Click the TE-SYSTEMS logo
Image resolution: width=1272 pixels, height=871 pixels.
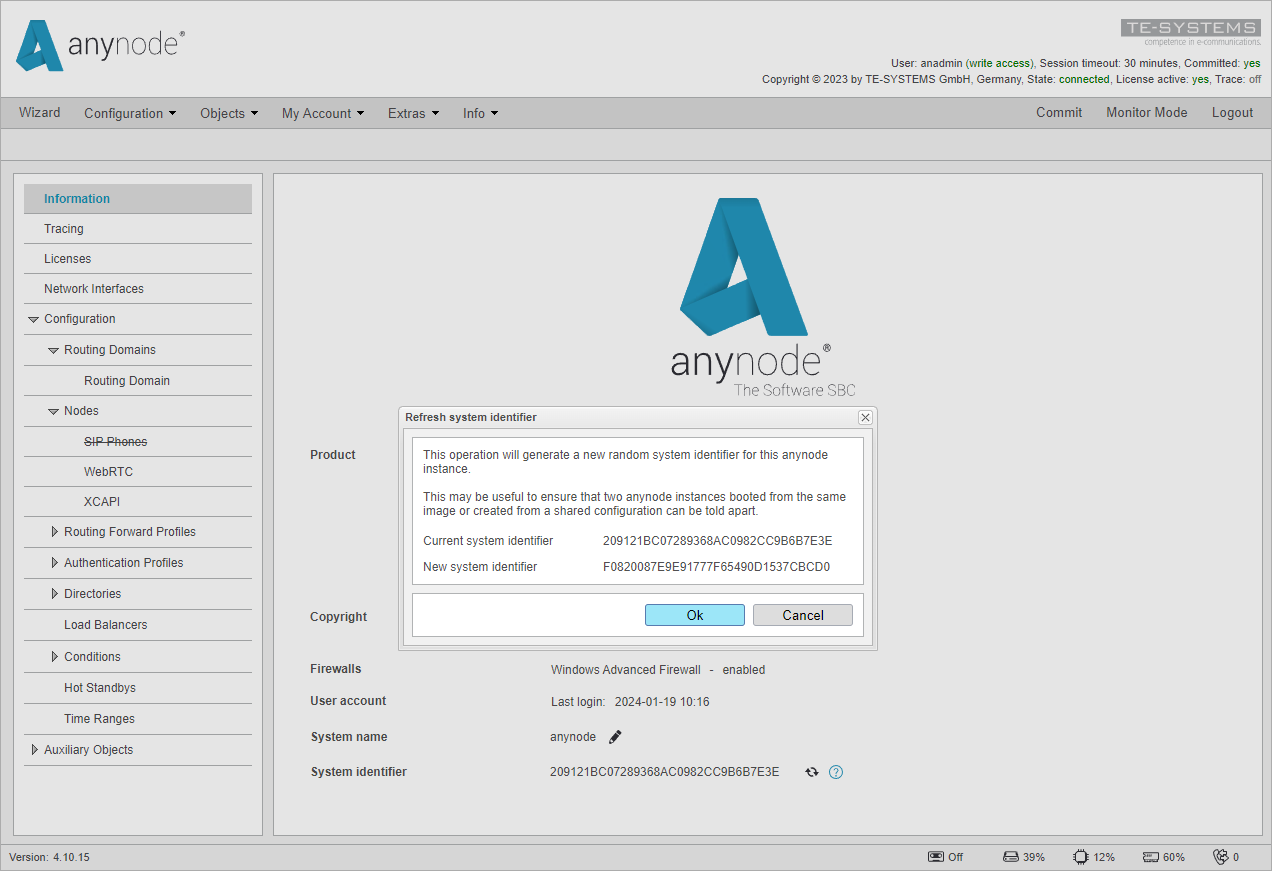pyautogui.click(x=1190, y=27)
